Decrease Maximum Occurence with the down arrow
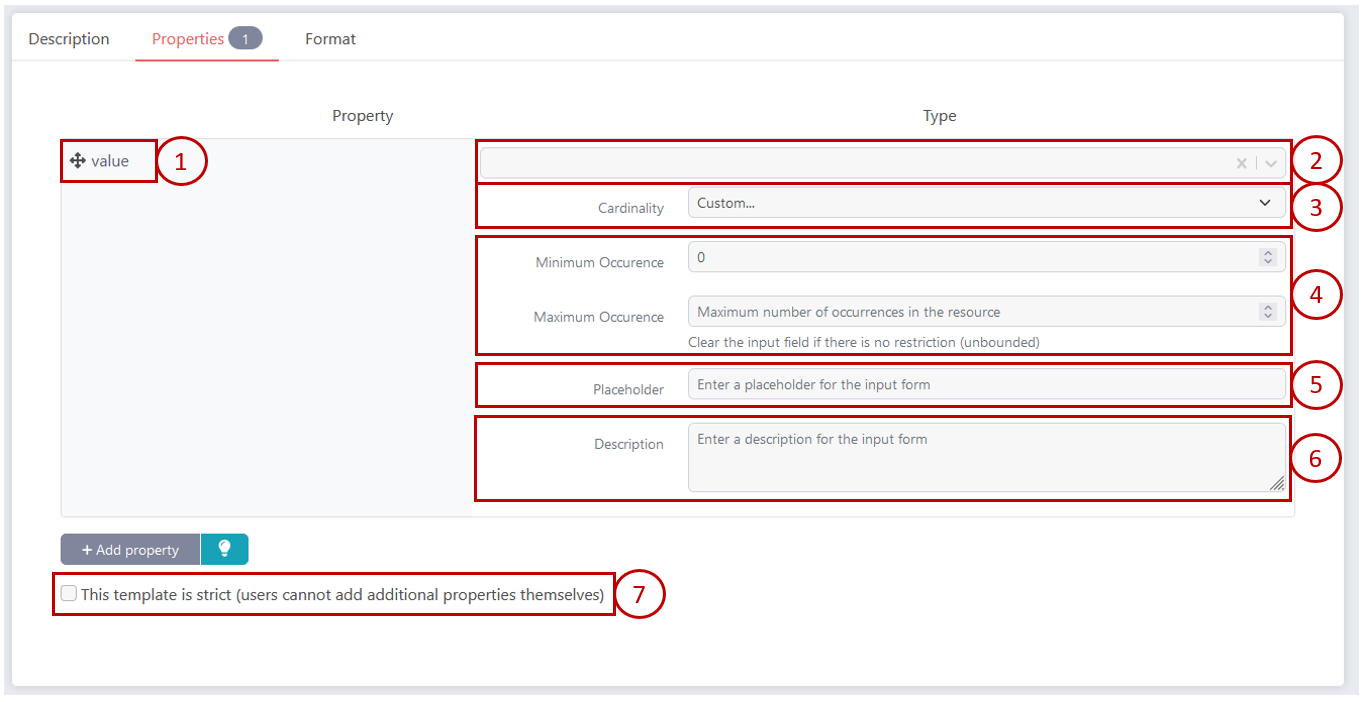The image size is (1364, 702). coord(1268,316)
